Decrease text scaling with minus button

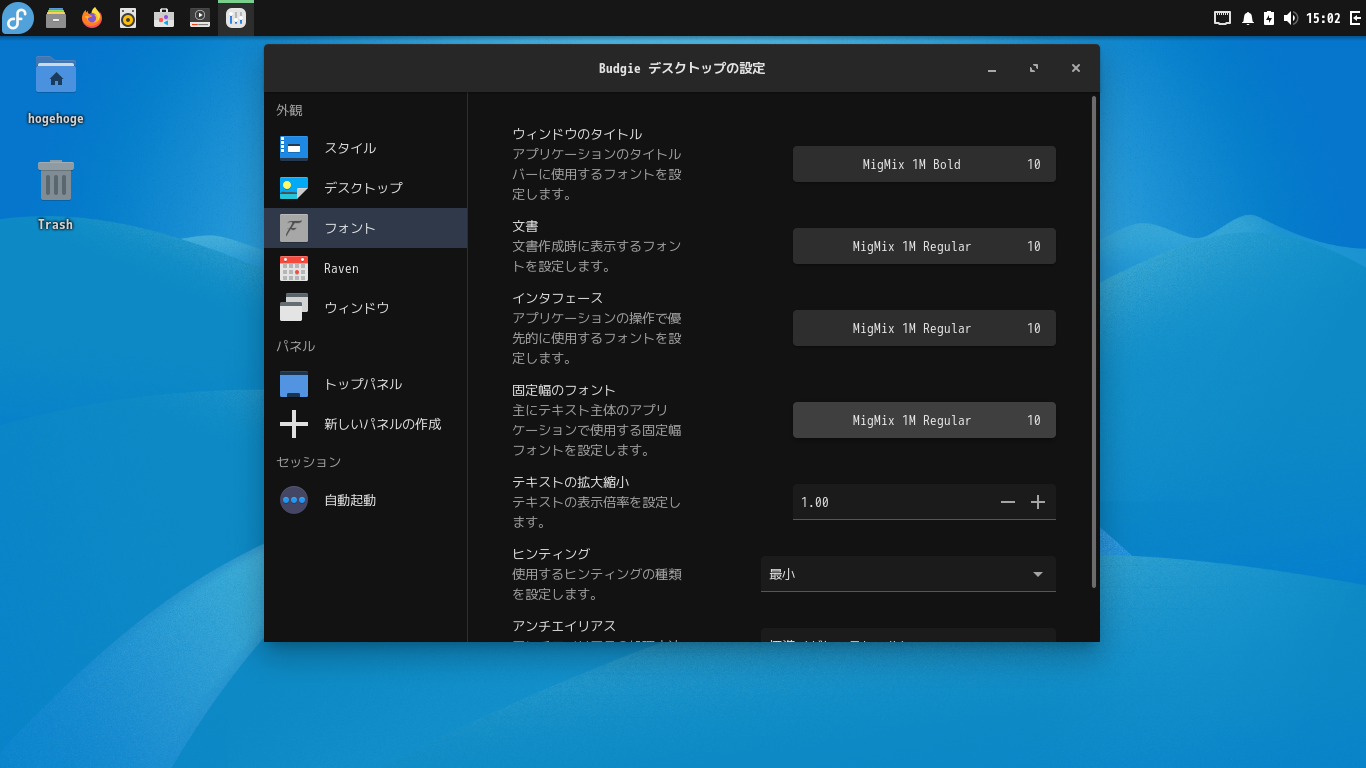[1008, 502]
